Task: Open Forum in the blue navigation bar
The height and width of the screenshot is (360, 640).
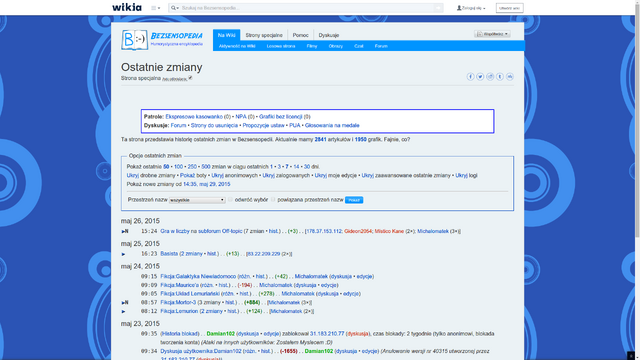Action: 381,46
